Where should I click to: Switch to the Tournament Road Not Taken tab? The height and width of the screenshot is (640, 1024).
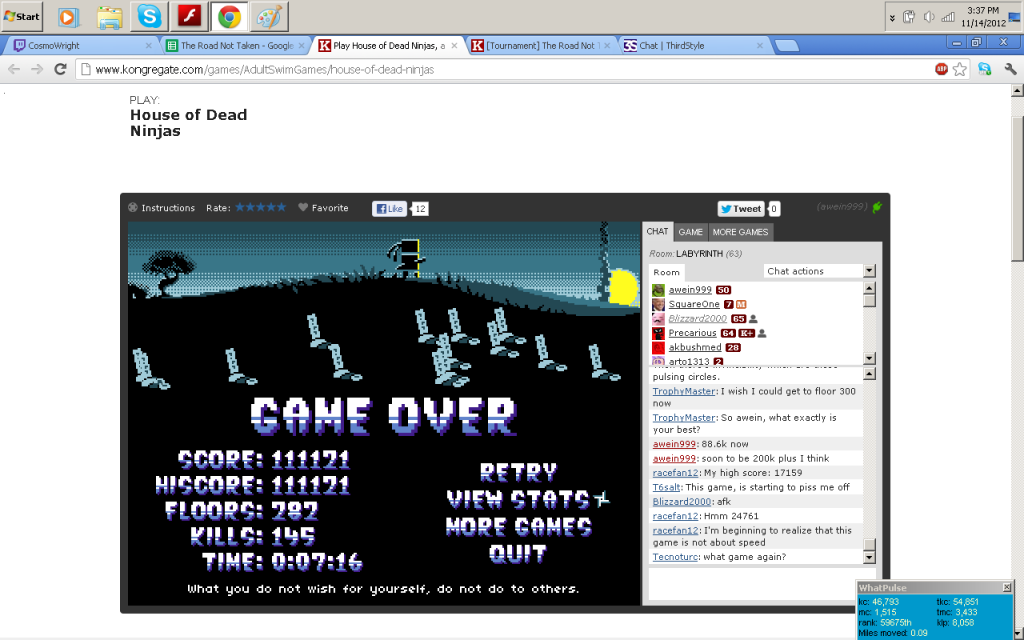tap(541, 46)
